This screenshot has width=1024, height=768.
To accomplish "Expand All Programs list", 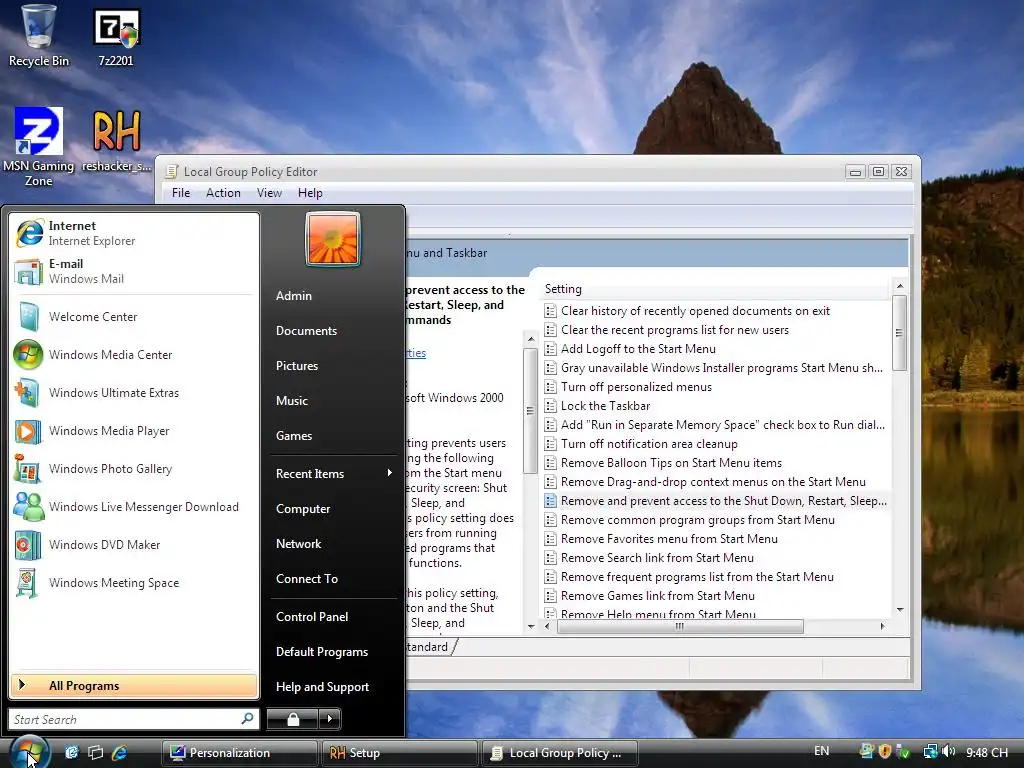I will pyautogui.click(x=134, y=686).
